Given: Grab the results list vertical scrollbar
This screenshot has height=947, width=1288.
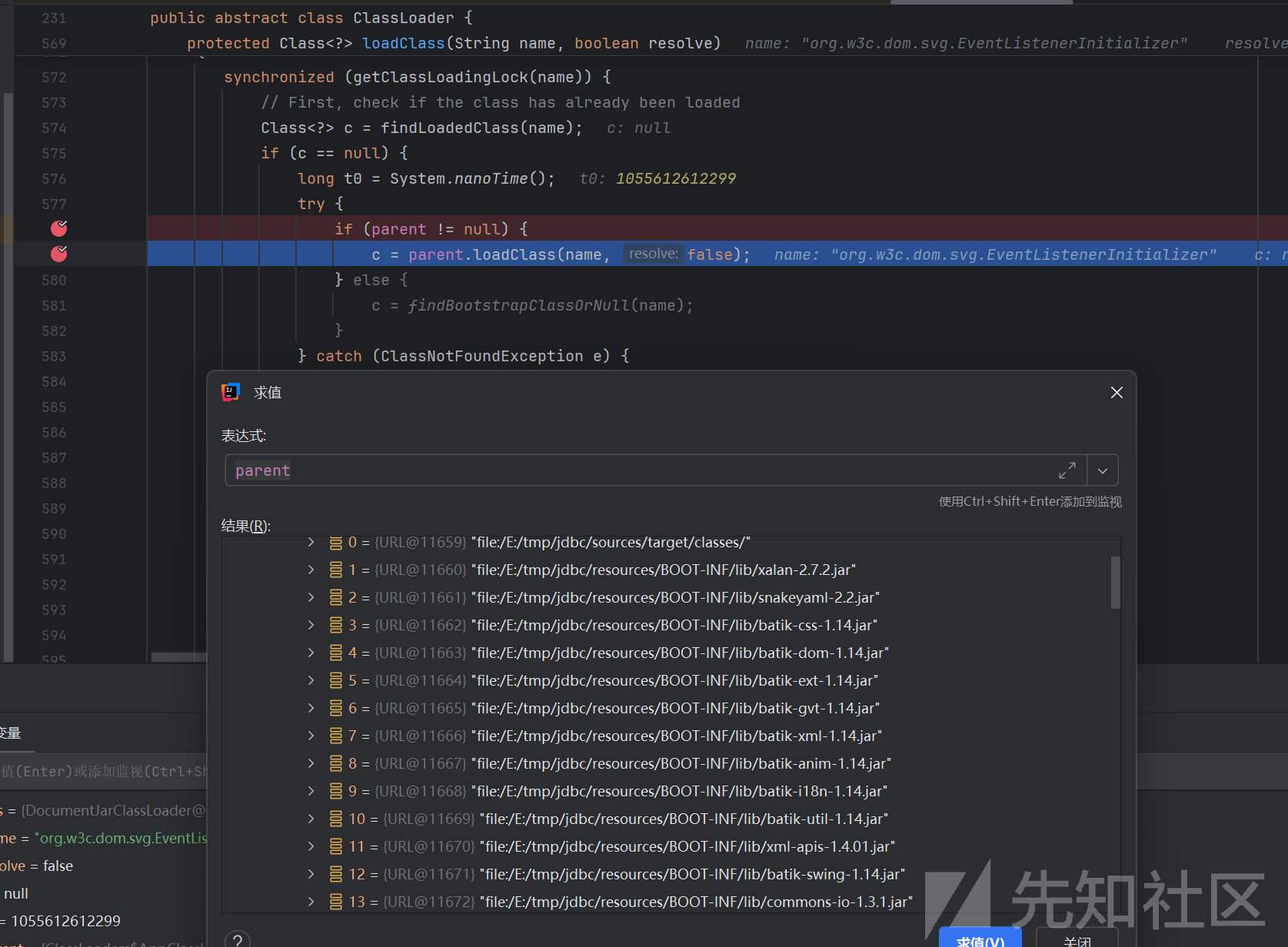Looking at the screenshot, I should point(1115,583).
